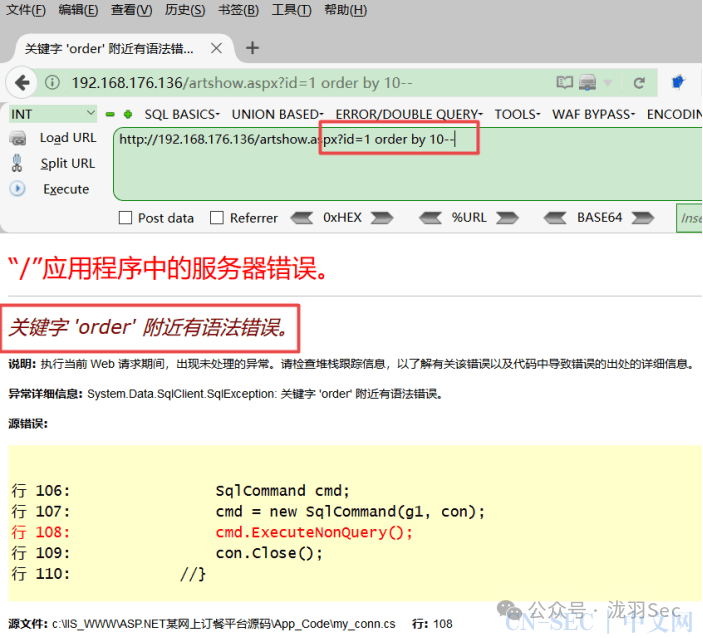Click the Load URL label

(68, 138)
